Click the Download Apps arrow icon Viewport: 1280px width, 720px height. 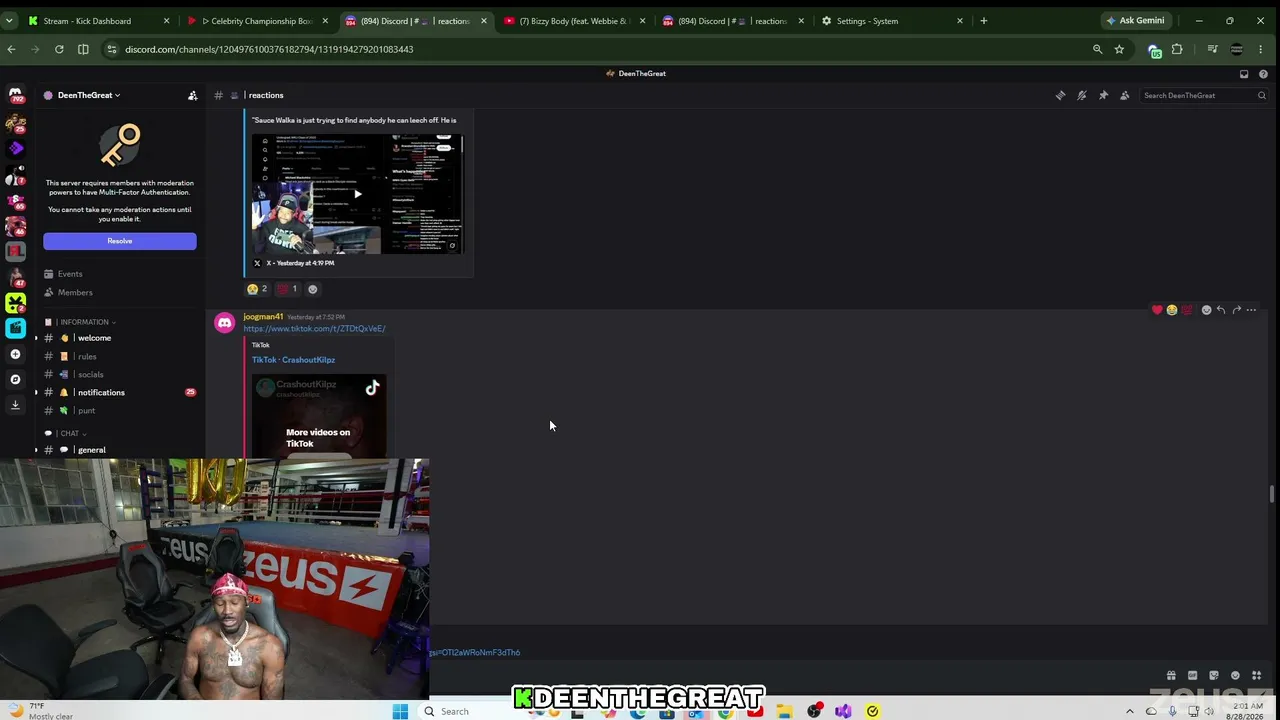click(x=15, y=404)
